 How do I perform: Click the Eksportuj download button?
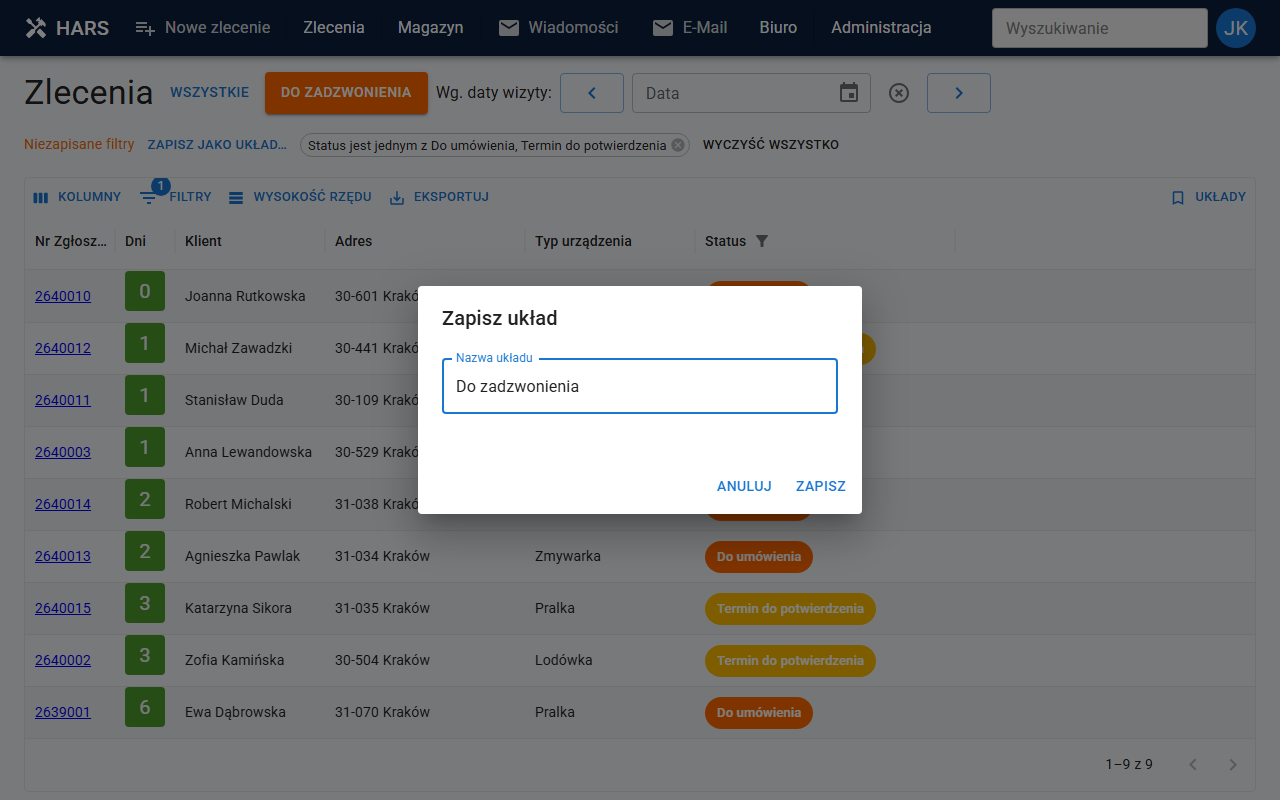(x=439, y=197)
